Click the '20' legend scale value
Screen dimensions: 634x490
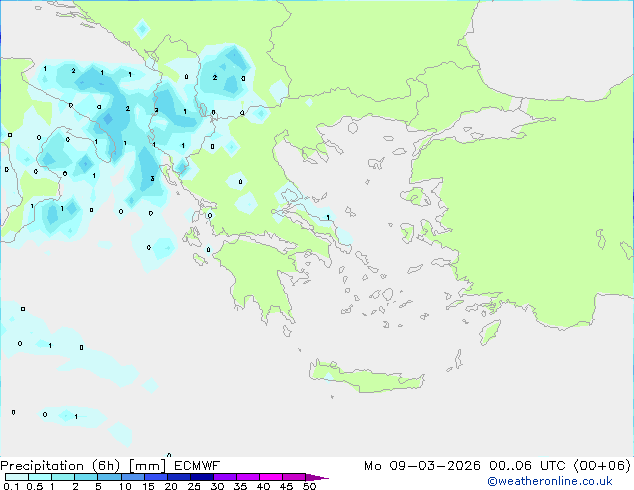[171, 486]
